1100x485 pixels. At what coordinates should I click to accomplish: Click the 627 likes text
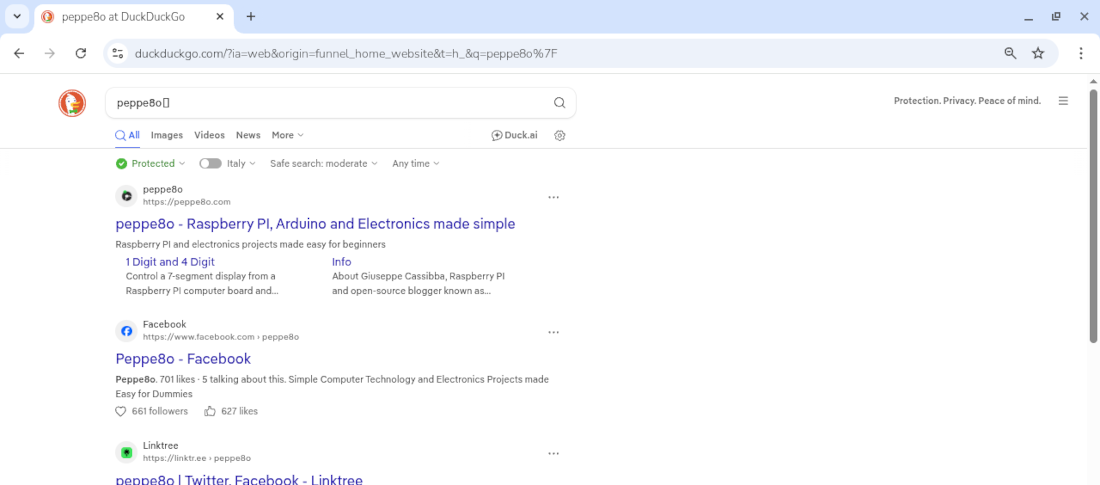239,411
